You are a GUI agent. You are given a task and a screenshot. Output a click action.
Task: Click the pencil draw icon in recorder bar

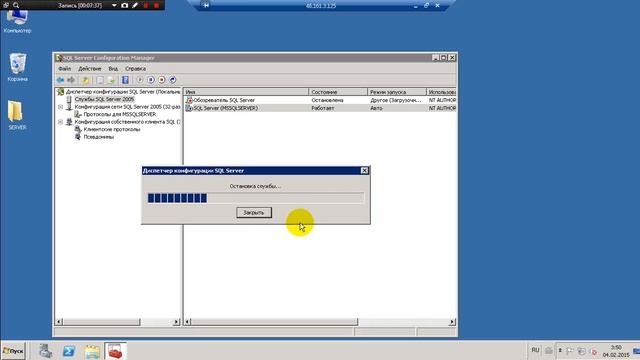click(135, 5)
